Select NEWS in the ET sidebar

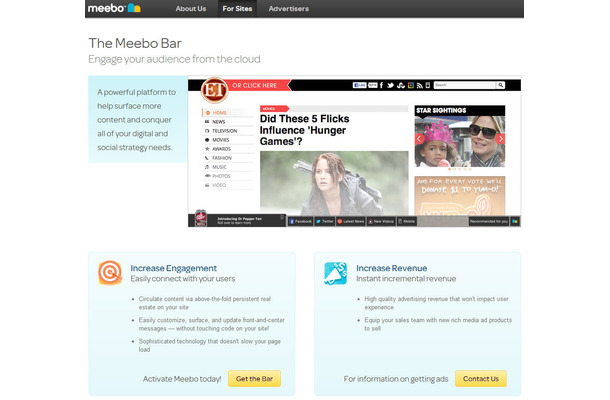click(228, 122)
